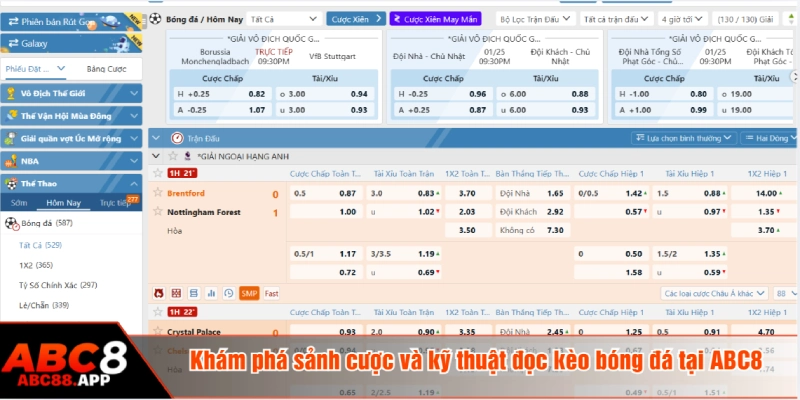Open Các loại cược Châu Á khác dropdown
This screenshot has height=400, width=800.
pyautogui.click(x=714, y=293)
